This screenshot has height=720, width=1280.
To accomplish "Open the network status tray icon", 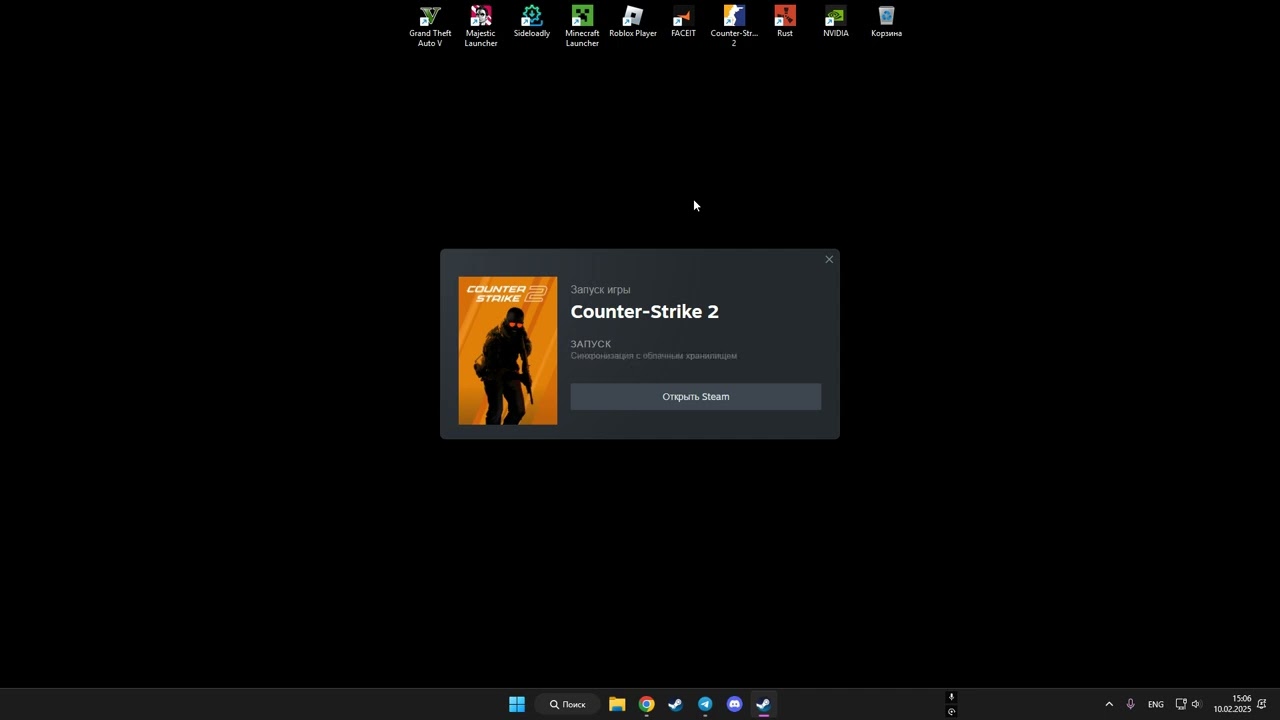I will pyautogui.click(x=1180, y=705).
